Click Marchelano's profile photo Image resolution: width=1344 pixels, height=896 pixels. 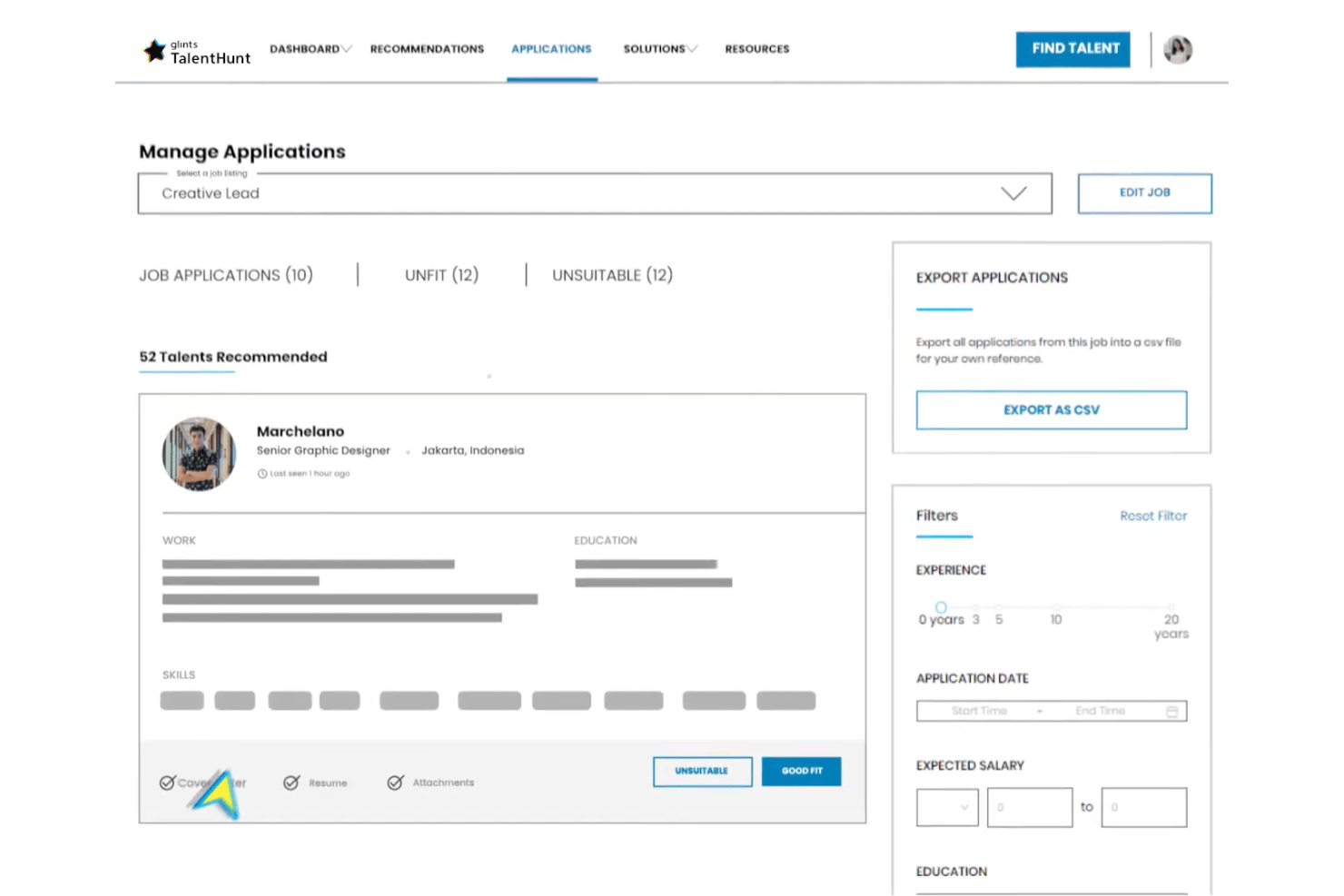tap(199, 454)
